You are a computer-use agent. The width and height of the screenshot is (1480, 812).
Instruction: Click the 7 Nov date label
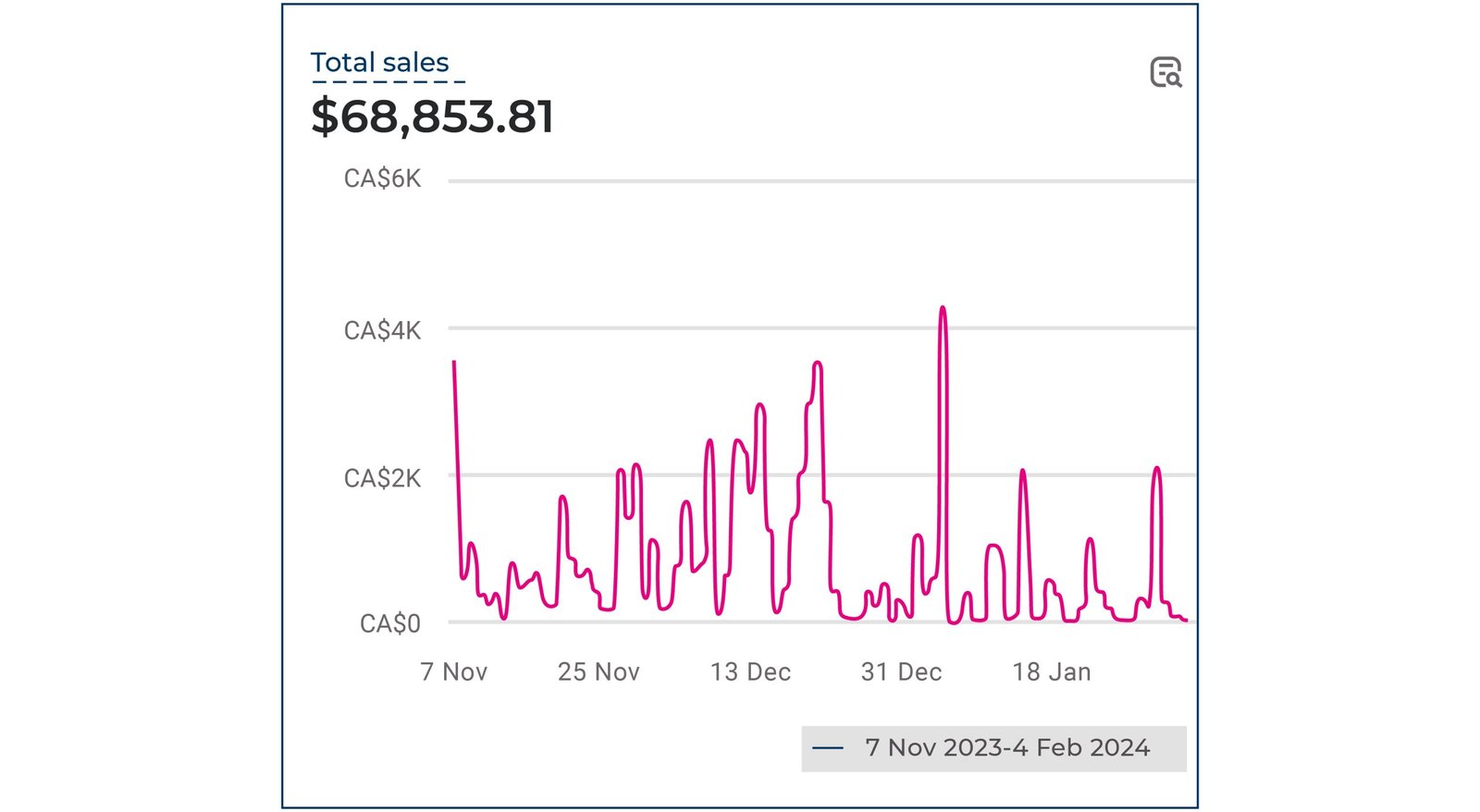pyautogui.click(x=453, y=672)
